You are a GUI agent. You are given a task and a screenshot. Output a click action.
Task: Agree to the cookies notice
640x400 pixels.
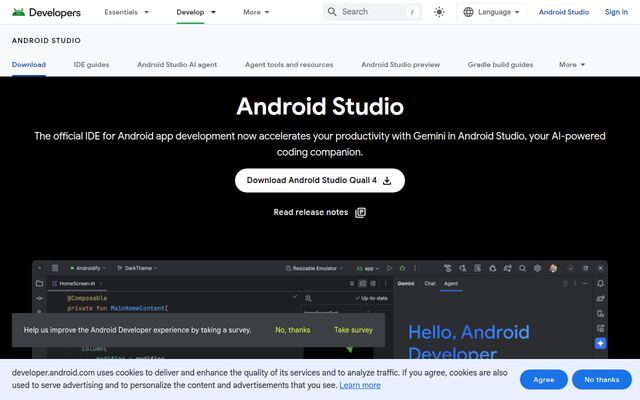pyautogui.click(x=544, y=380)
